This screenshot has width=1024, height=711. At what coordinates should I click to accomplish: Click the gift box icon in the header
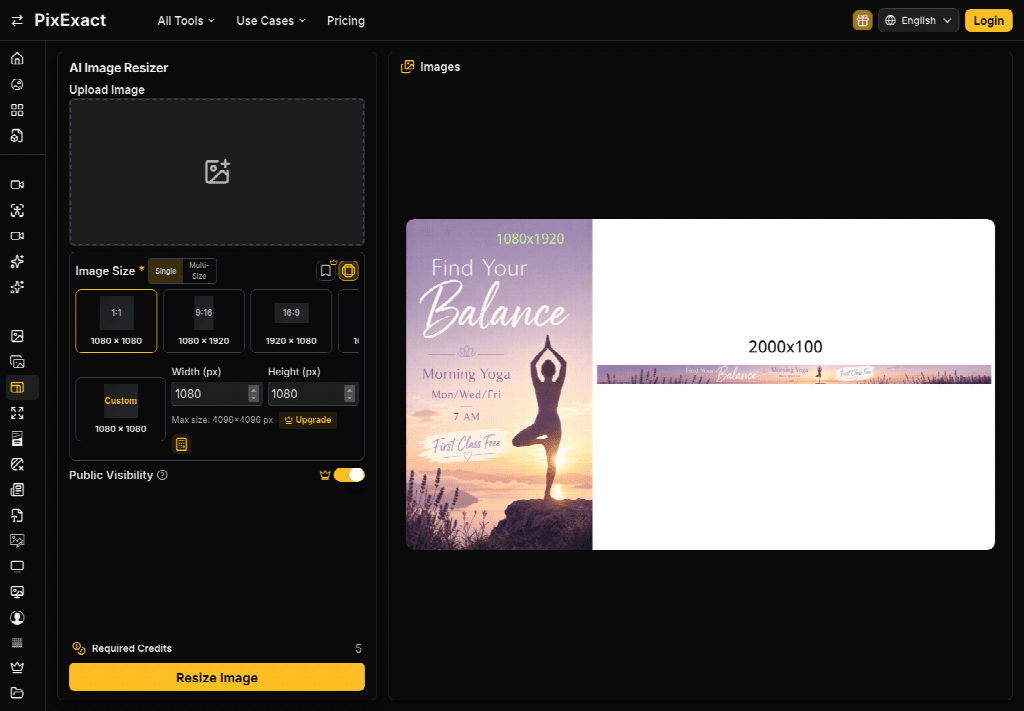click(862, 20)
